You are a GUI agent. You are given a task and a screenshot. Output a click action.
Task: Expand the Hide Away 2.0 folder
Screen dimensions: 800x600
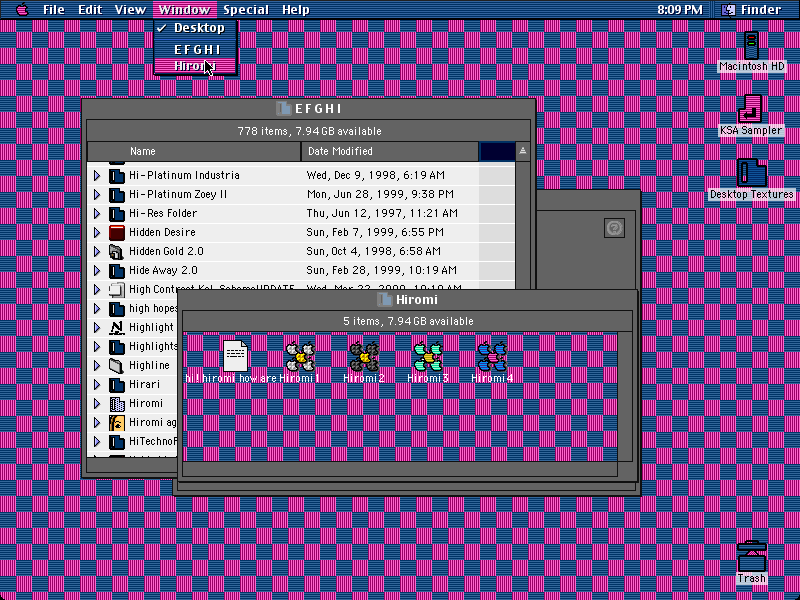97,270
